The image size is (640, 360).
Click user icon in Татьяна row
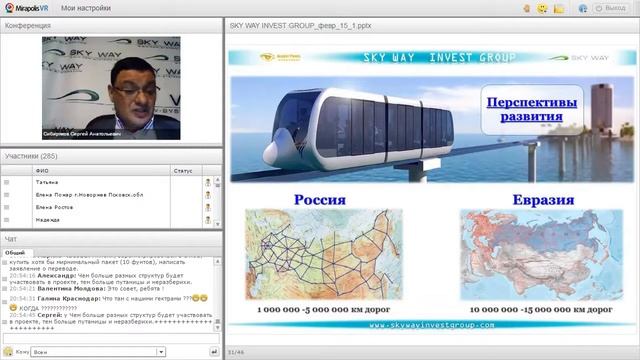tap(208, 182)
